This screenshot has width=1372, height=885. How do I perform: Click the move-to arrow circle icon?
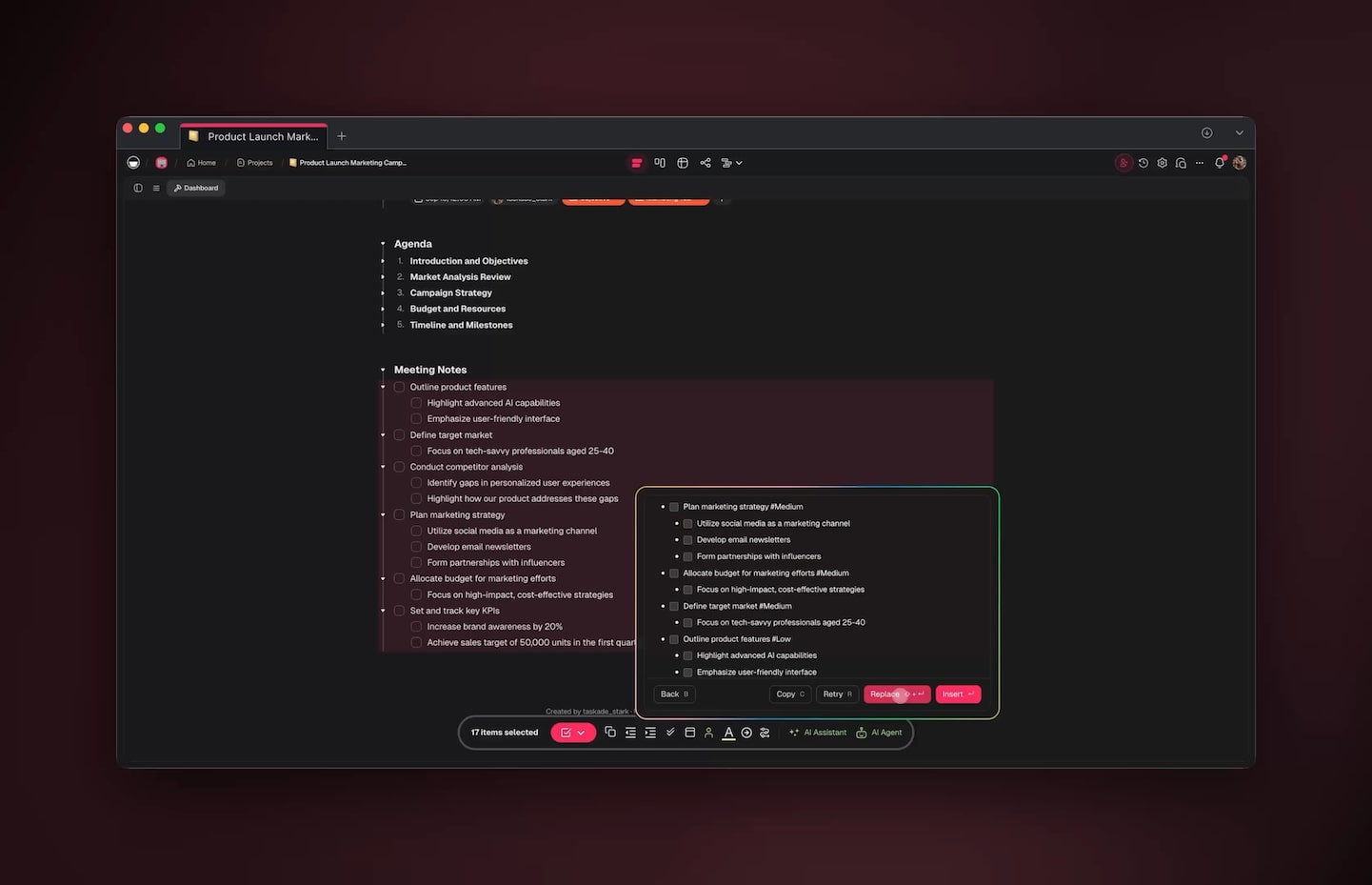[x=746, y=733]
